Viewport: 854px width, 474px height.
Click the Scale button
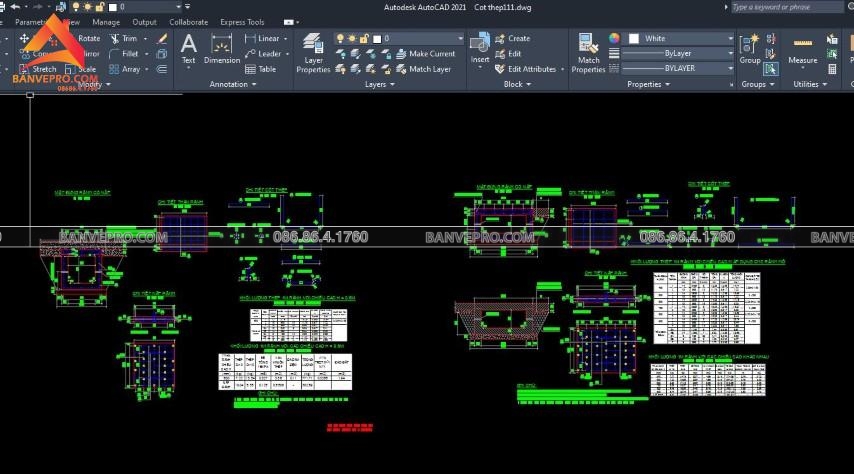(81, 69)
